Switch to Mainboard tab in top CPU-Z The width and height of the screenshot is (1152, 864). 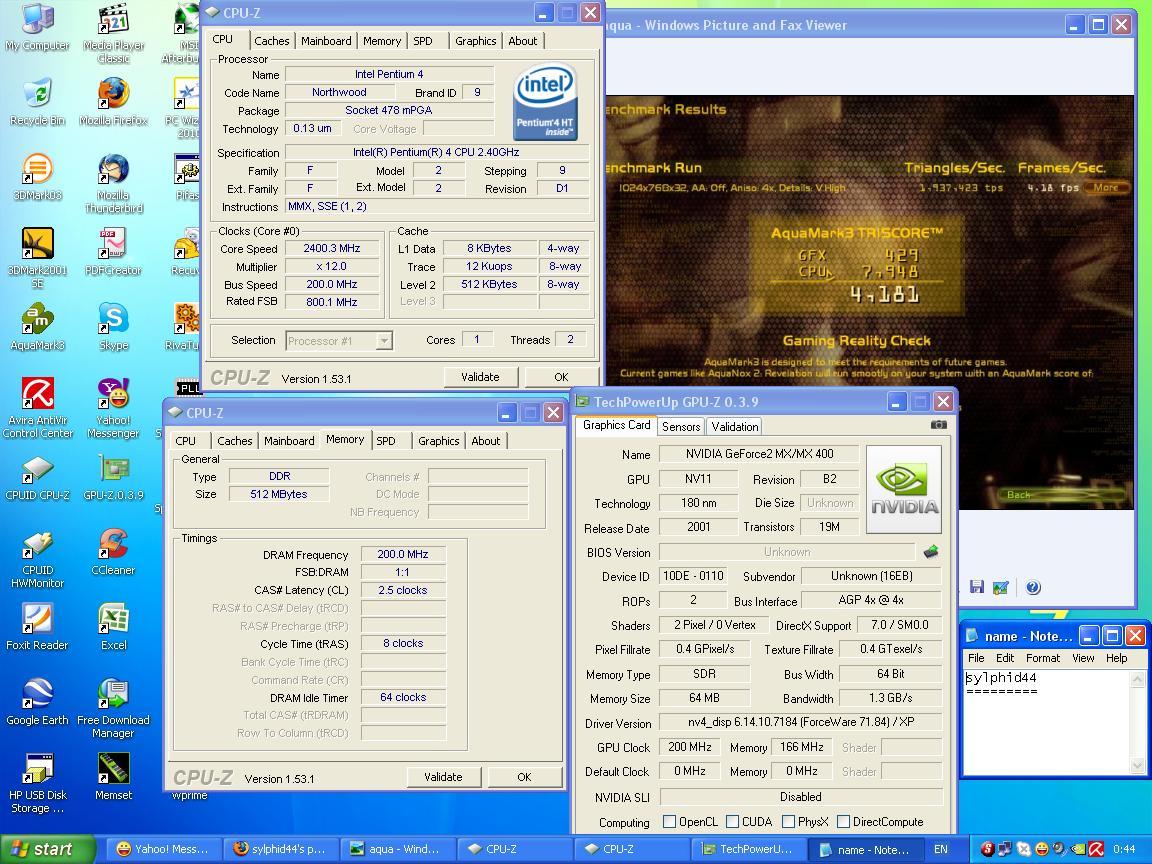tap(325, 41)
